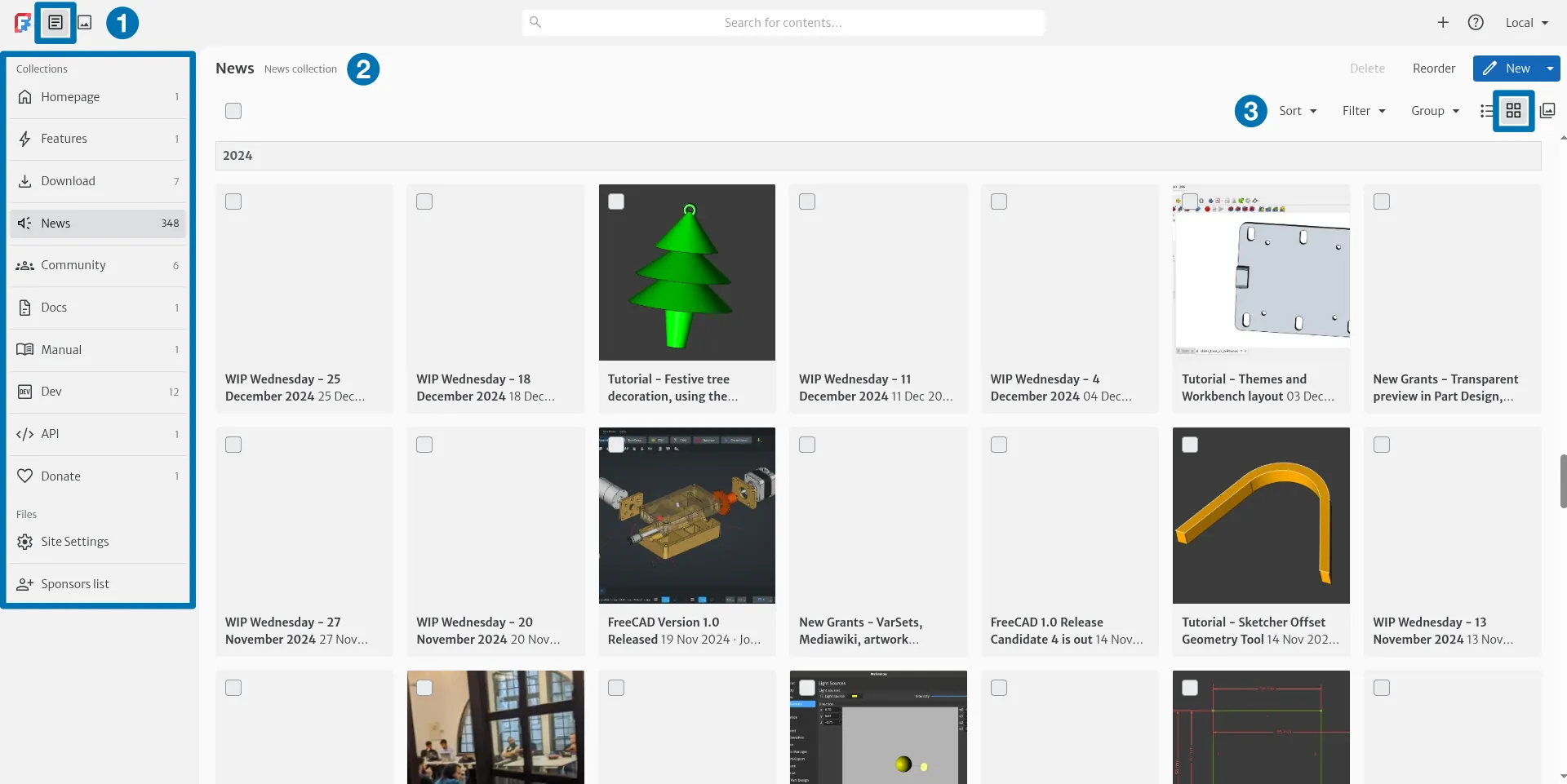Open the Site Settings file
Image resolution: width=1567 pixels, height=784 pixels.
point(98,542)
